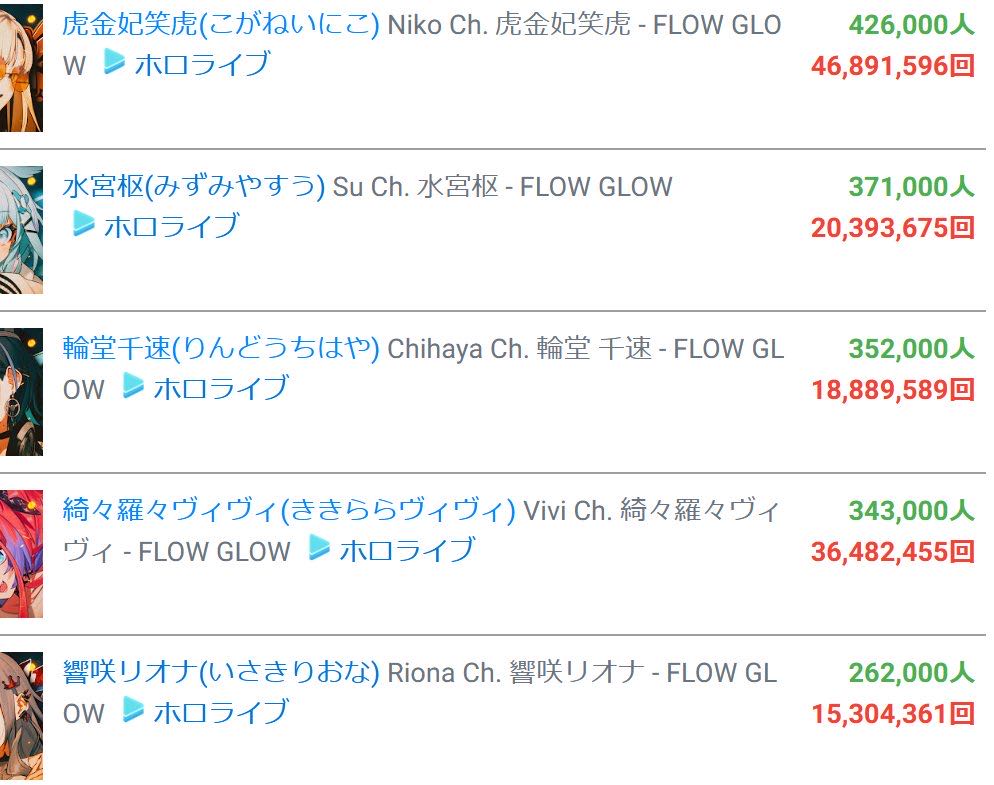Click Niko's orange-glasses avatar thumbnail

tap(21, 68)
